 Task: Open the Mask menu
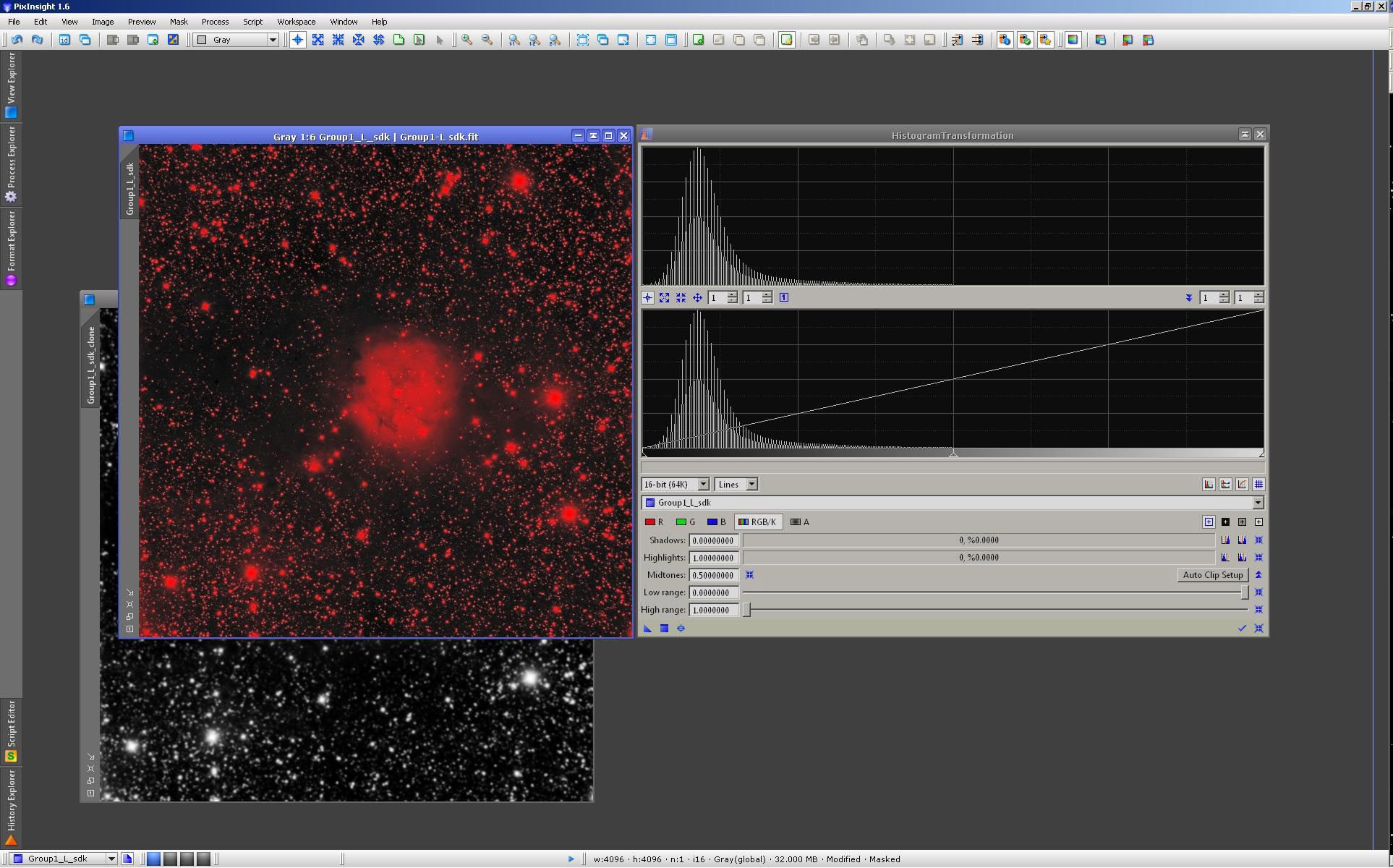179,22
